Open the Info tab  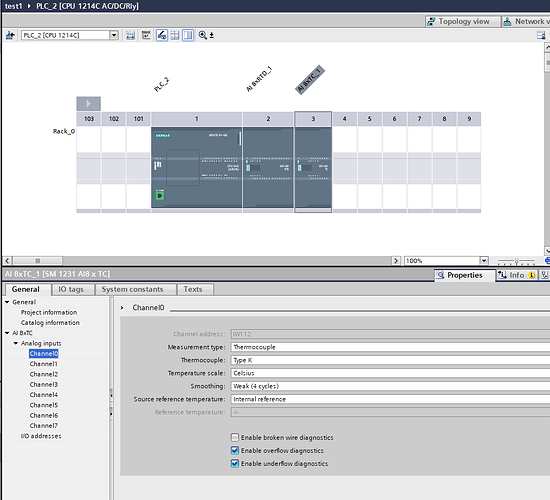click(516, 275)
